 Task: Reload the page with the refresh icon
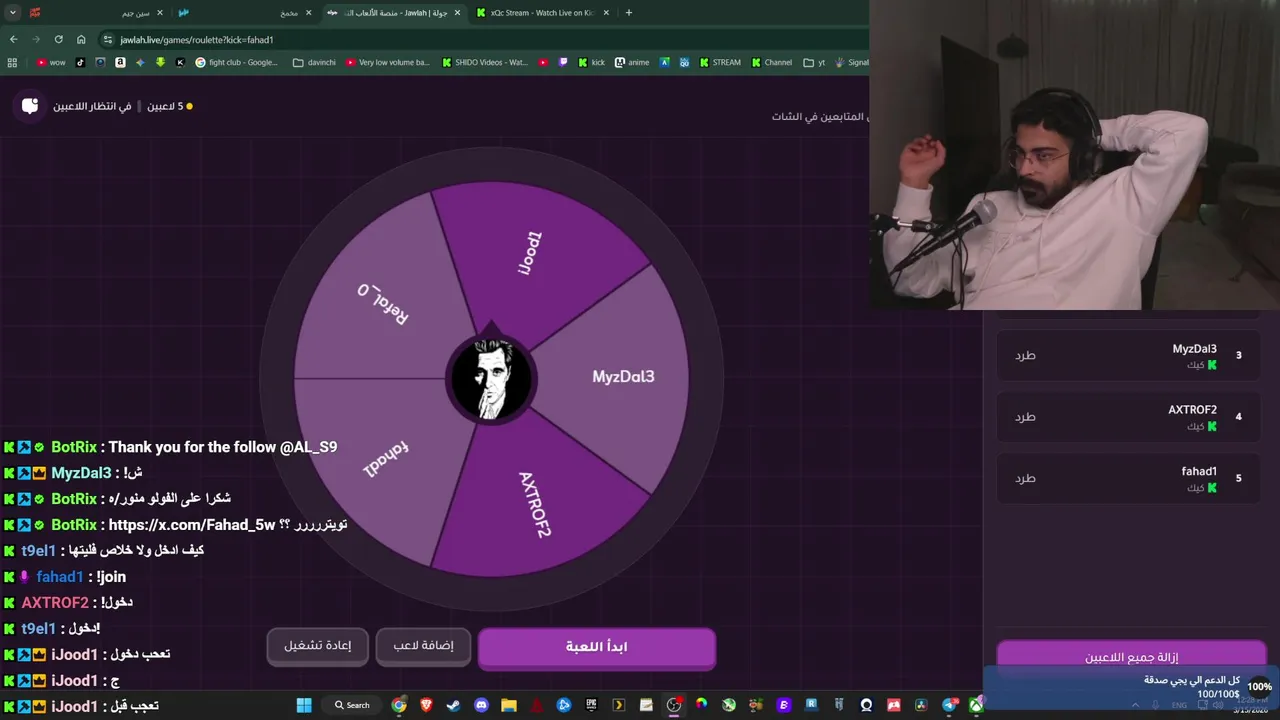click(58, 40)
